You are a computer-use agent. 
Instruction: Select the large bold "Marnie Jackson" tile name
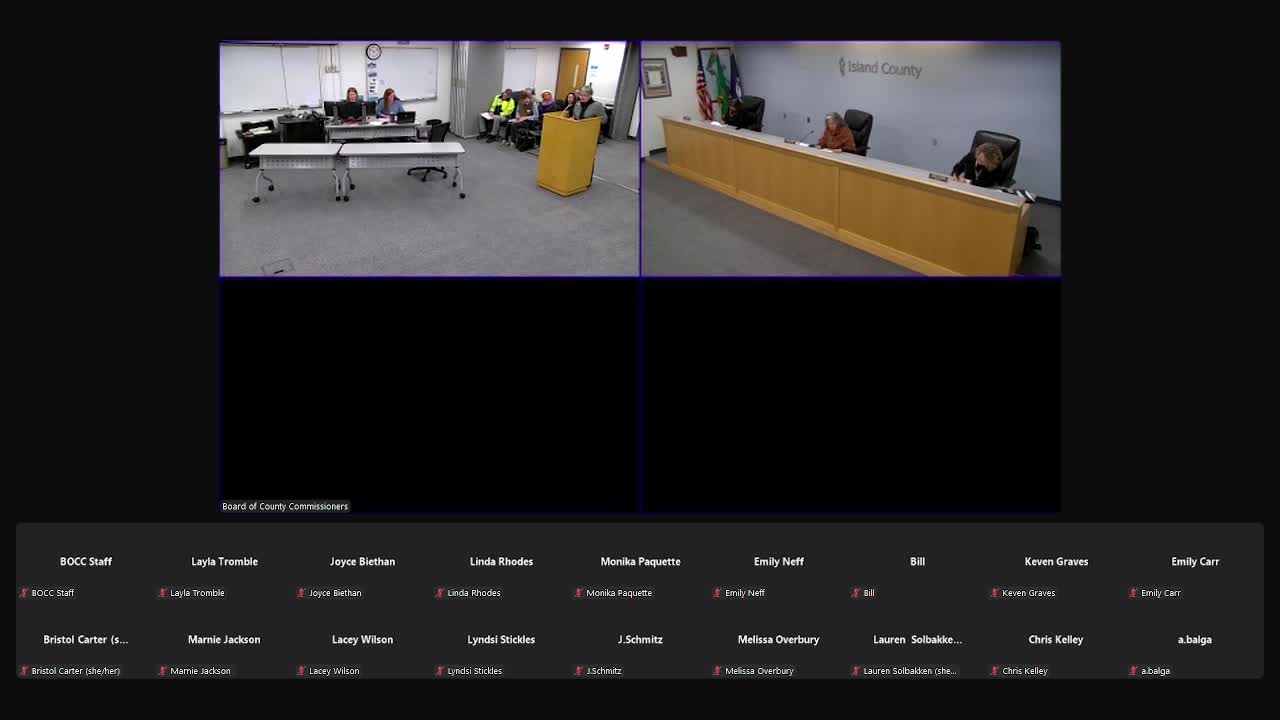point(224,640)
